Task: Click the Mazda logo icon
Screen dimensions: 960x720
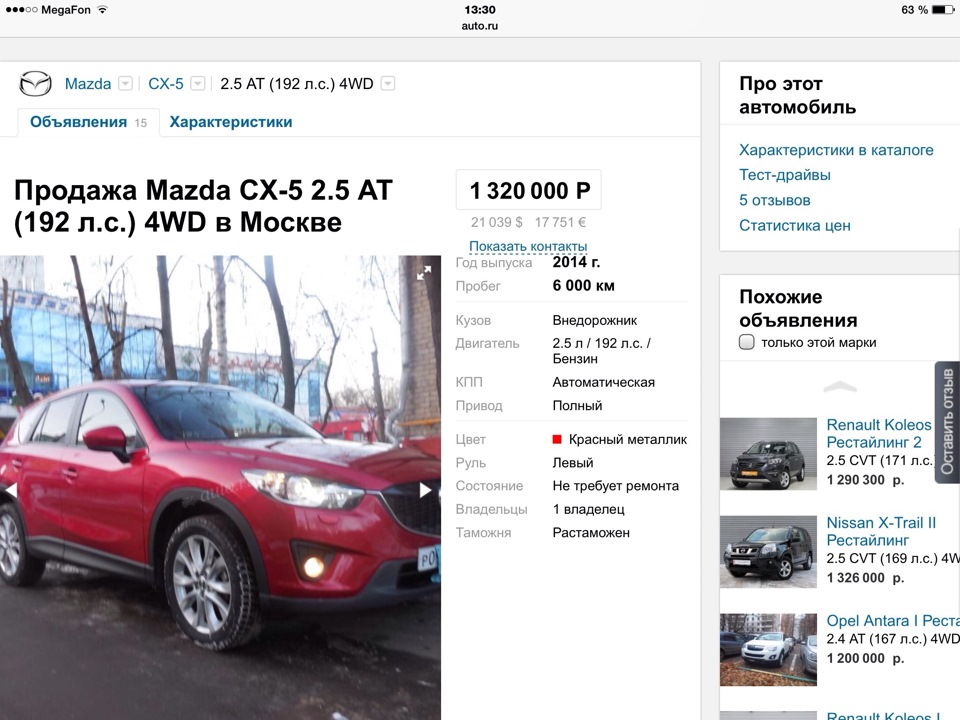Action: click(35, 83)
